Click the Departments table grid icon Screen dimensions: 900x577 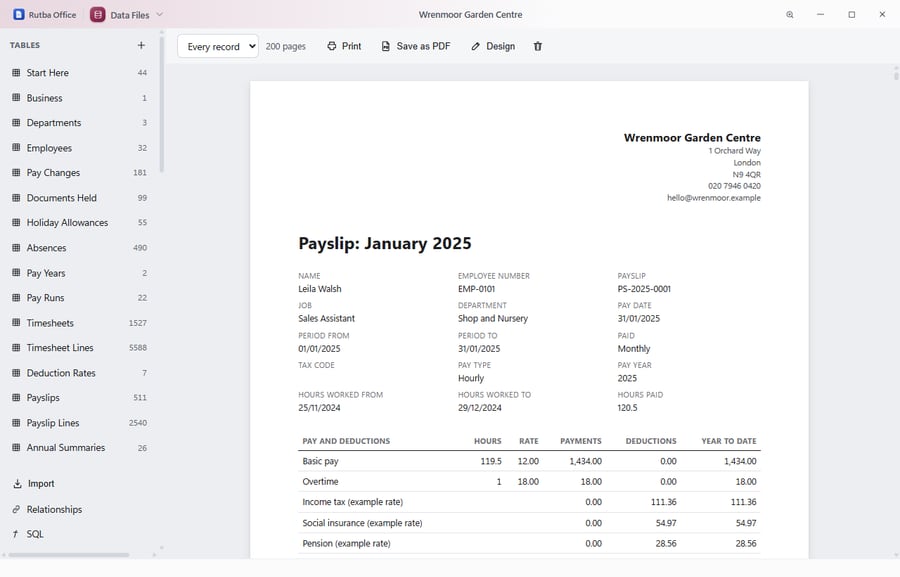click(x=16, y=123)
